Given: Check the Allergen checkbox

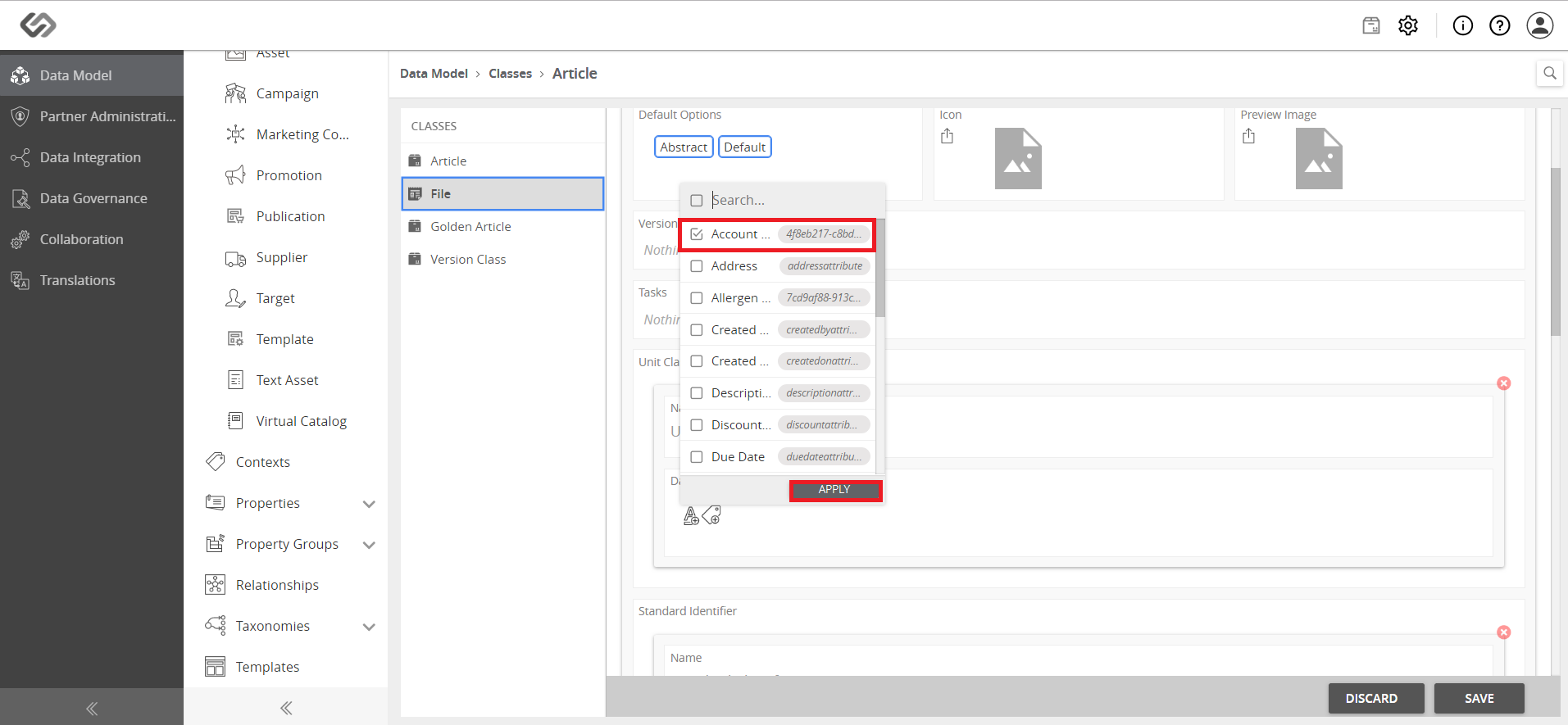Looking at the screenshot, I should pyautogui.click(x=697, y=298).
